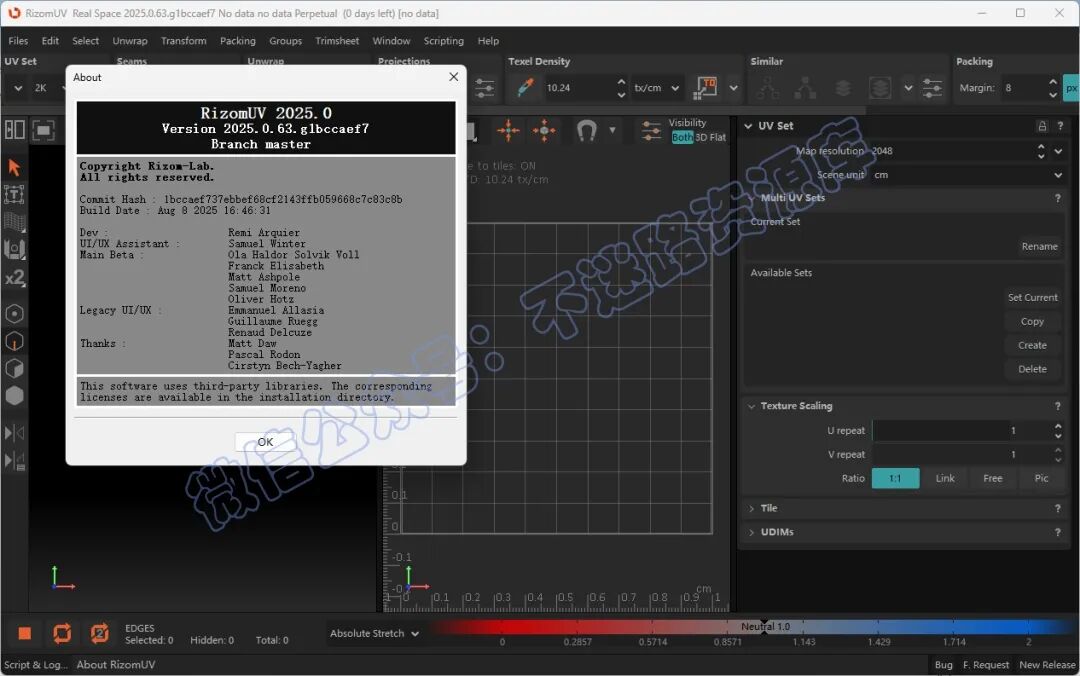This screenshot has height=676, width=1080.
Task: Switch to edge selection mode hexagon
Action: pos(14,341)
